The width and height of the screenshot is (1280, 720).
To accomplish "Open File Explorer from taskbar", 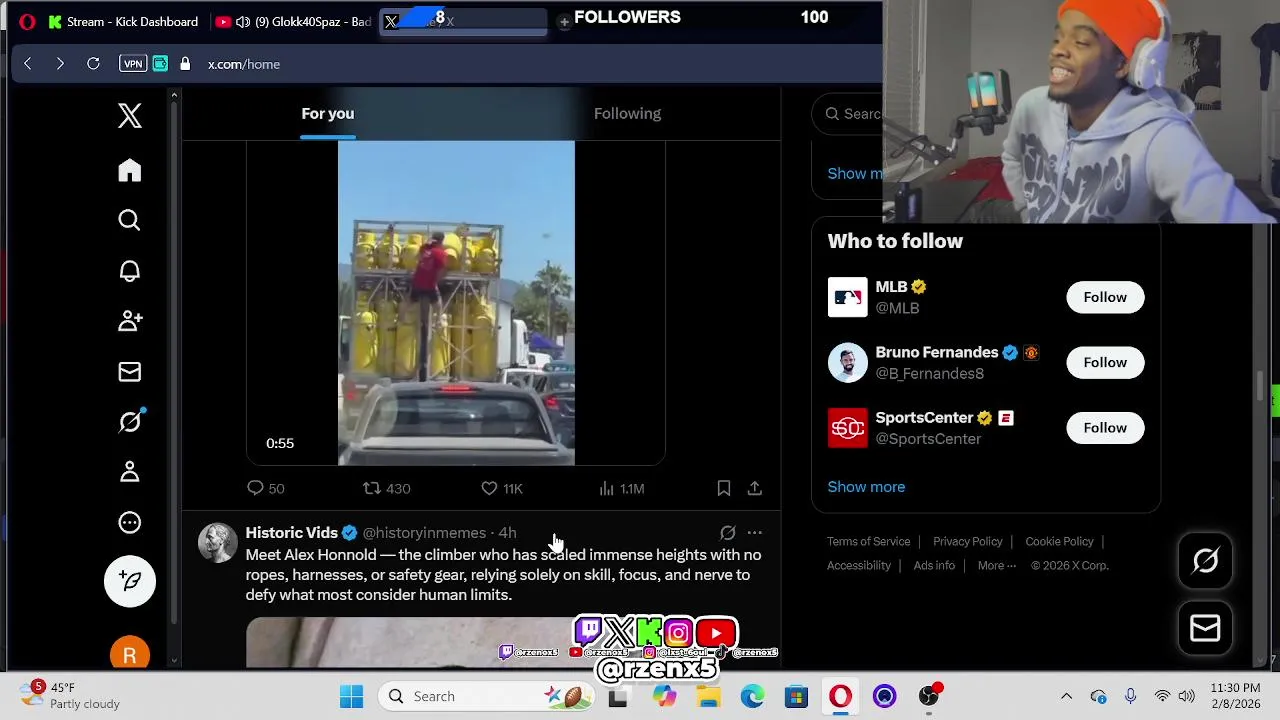I will [x=708, y=696].
